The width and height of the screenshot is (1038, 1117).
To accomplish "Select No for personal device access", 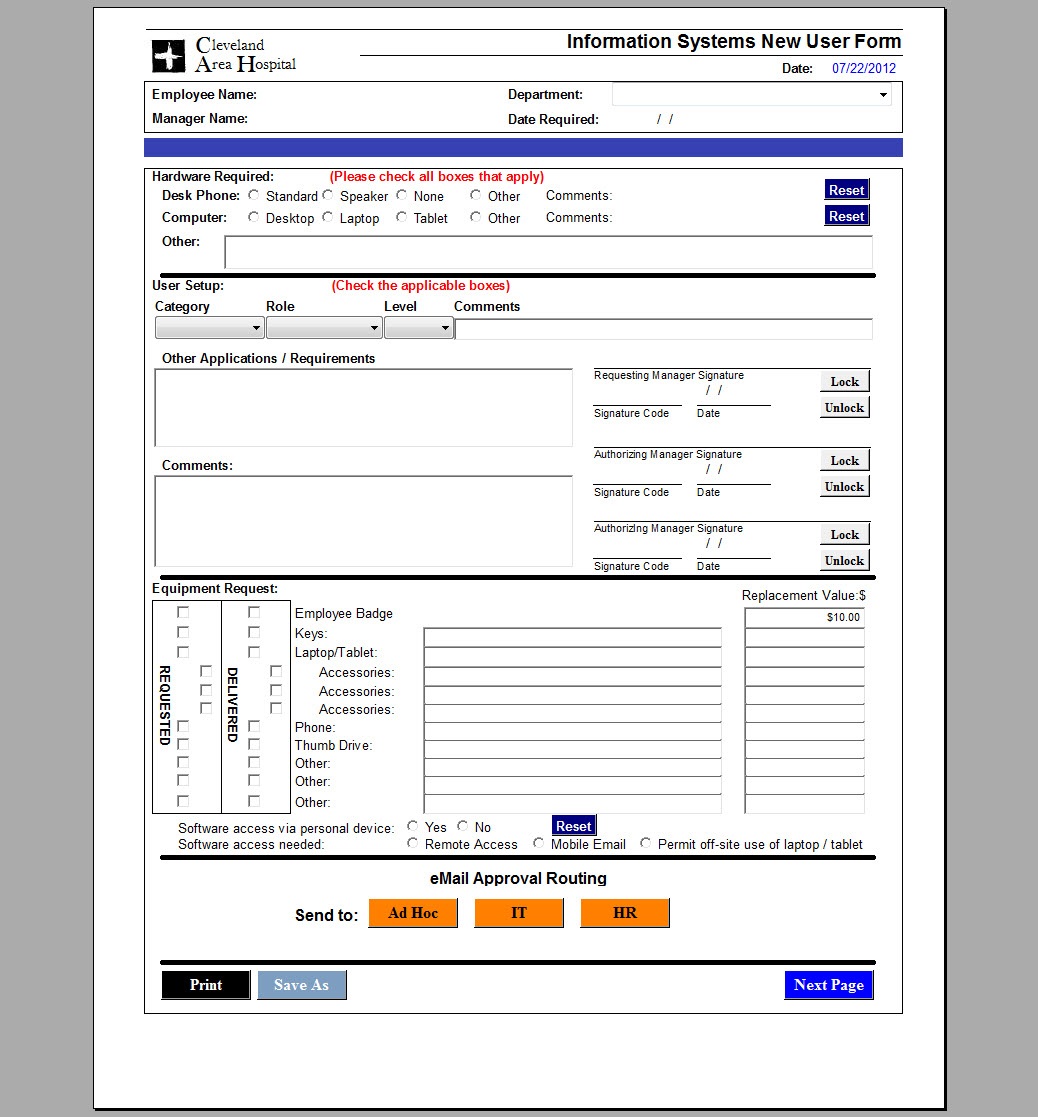I will (463, 826).
